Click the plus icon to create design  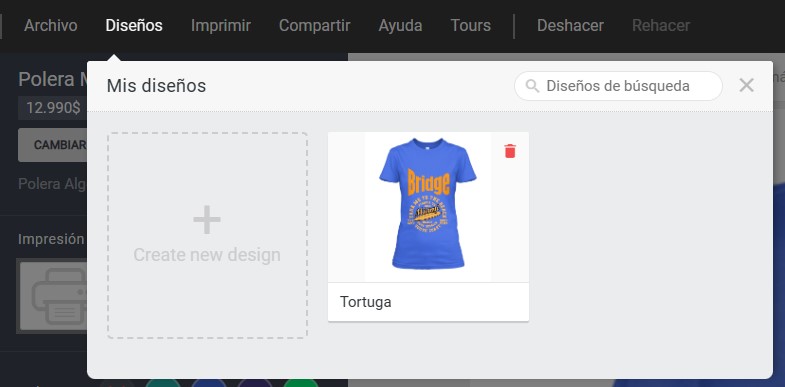207,220
